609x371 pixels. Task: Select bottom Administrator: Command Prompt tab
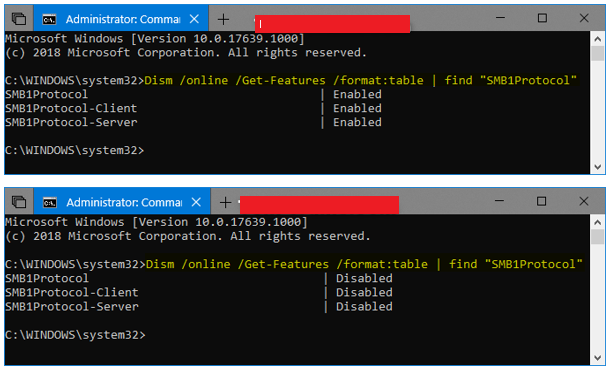[122, 202]
